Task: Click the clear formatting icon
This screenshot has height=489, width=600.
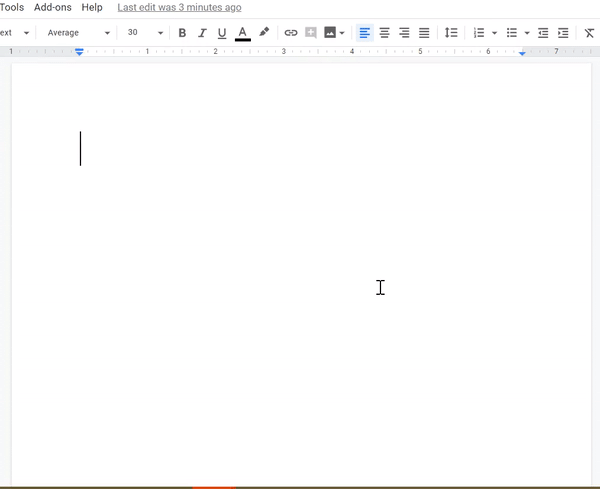Action: (589, 33)
